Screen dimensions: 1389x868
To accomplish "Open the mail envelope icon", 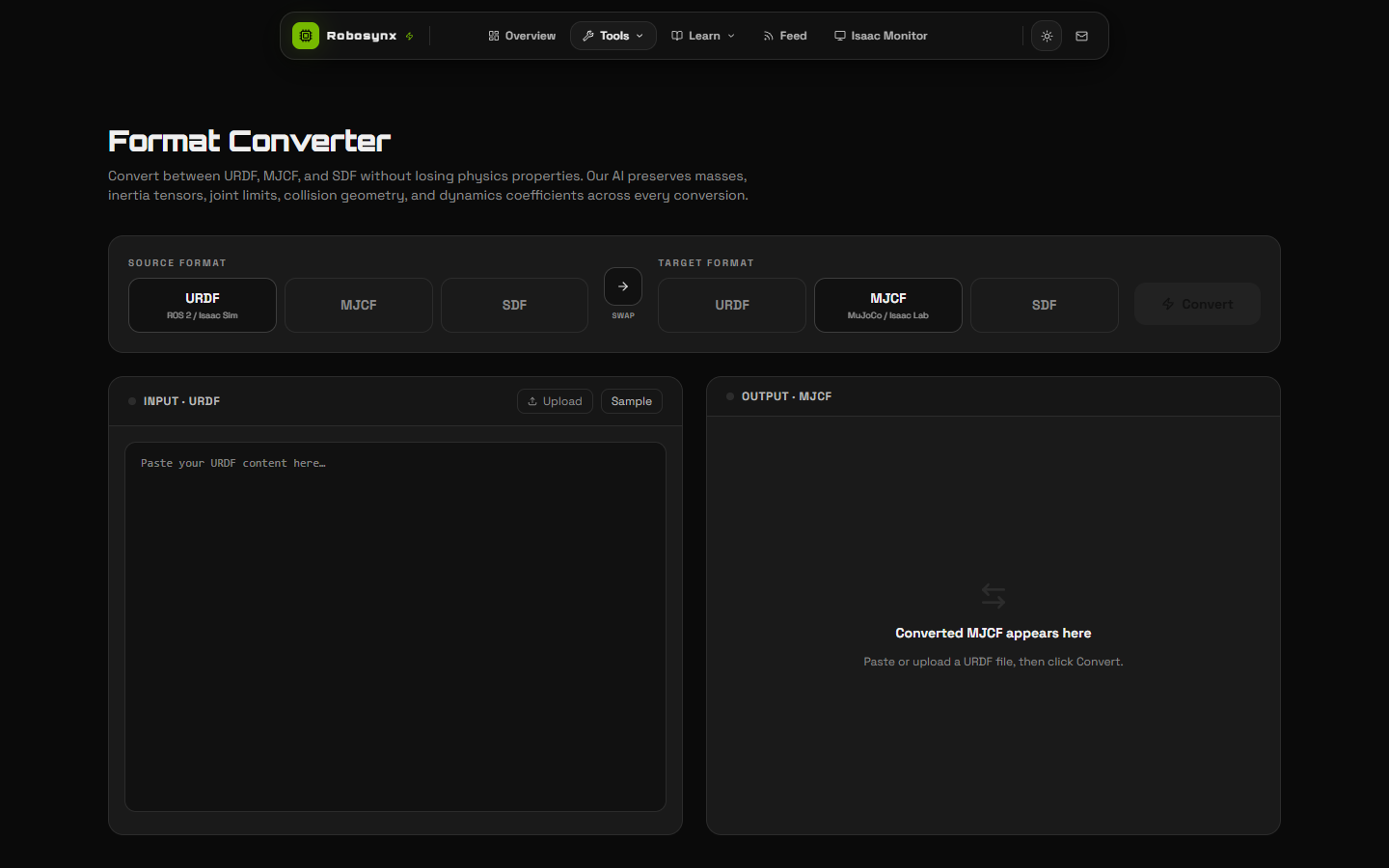I will coord(1081,36).
